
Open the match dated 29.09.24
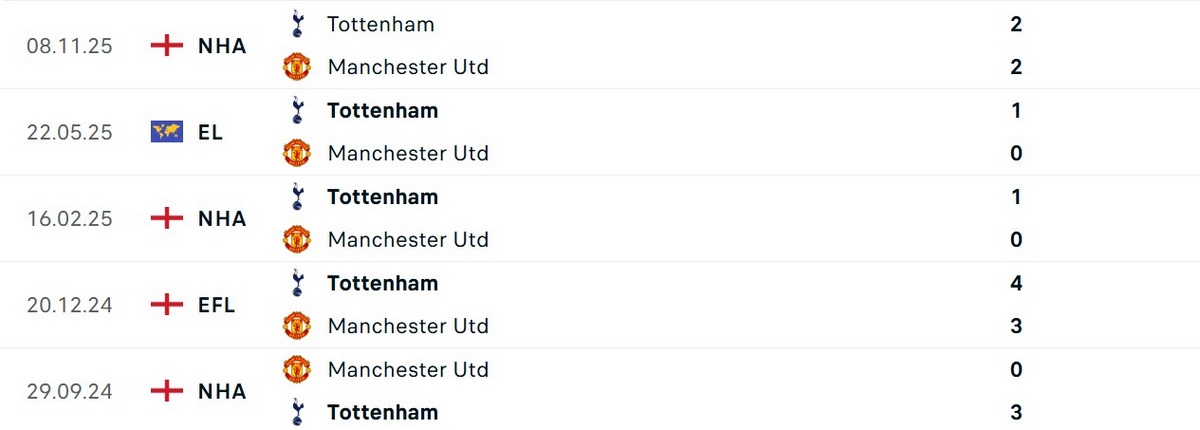(x=70, y=391)
